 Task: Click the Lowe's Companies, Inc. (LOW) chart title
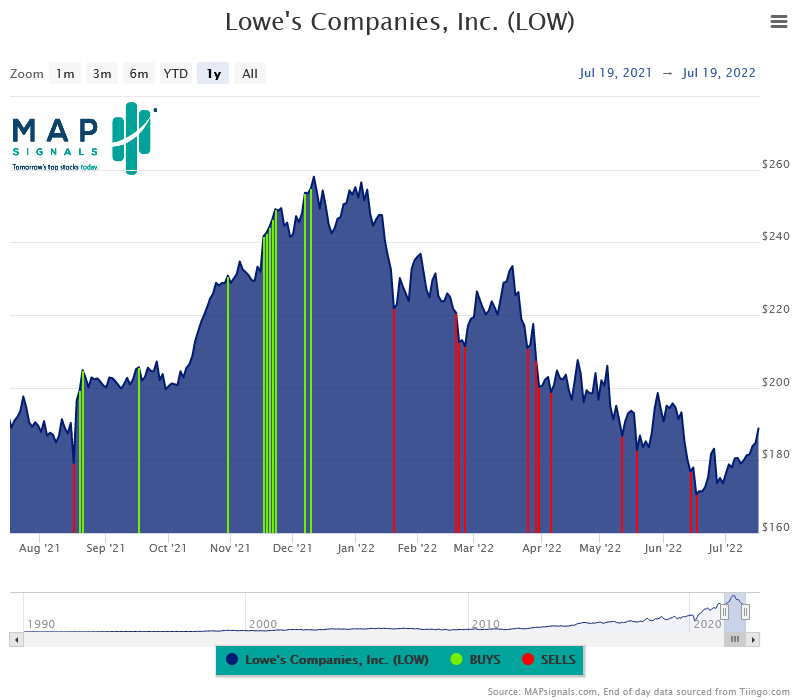(x=400, y=22)
